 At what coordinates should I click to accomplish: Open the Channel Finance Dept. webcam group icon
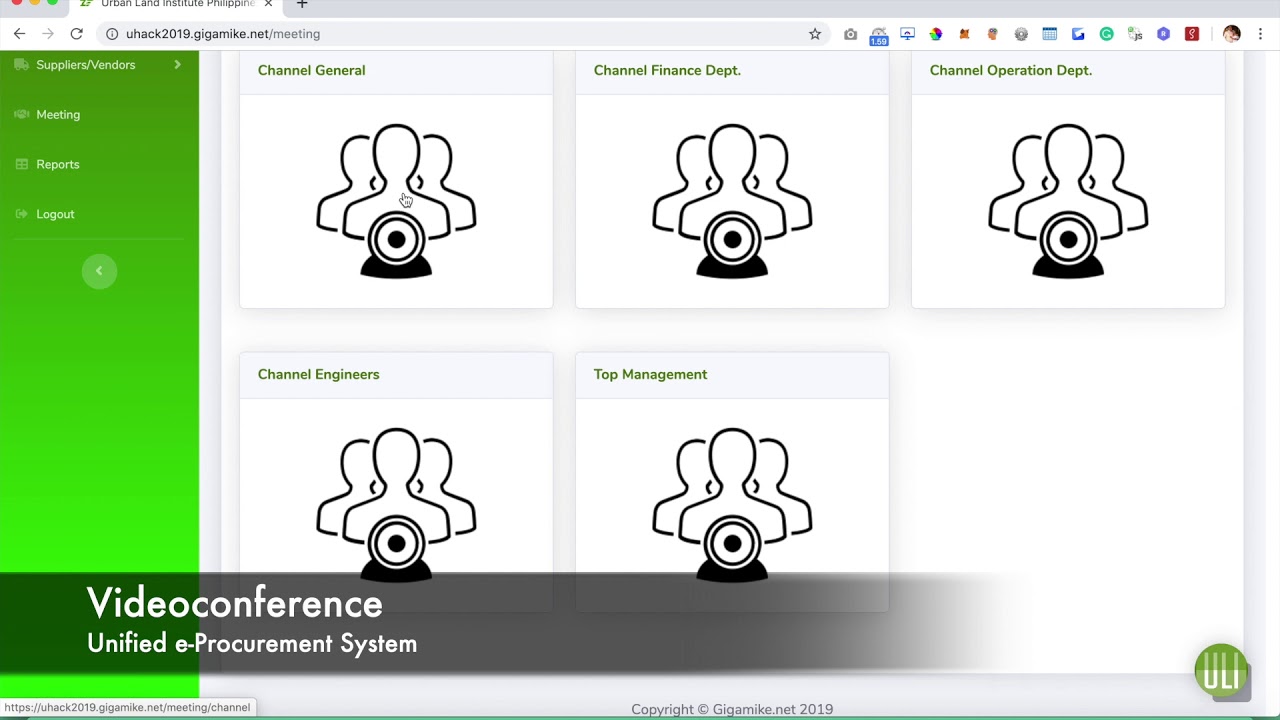tap(732, 200)
